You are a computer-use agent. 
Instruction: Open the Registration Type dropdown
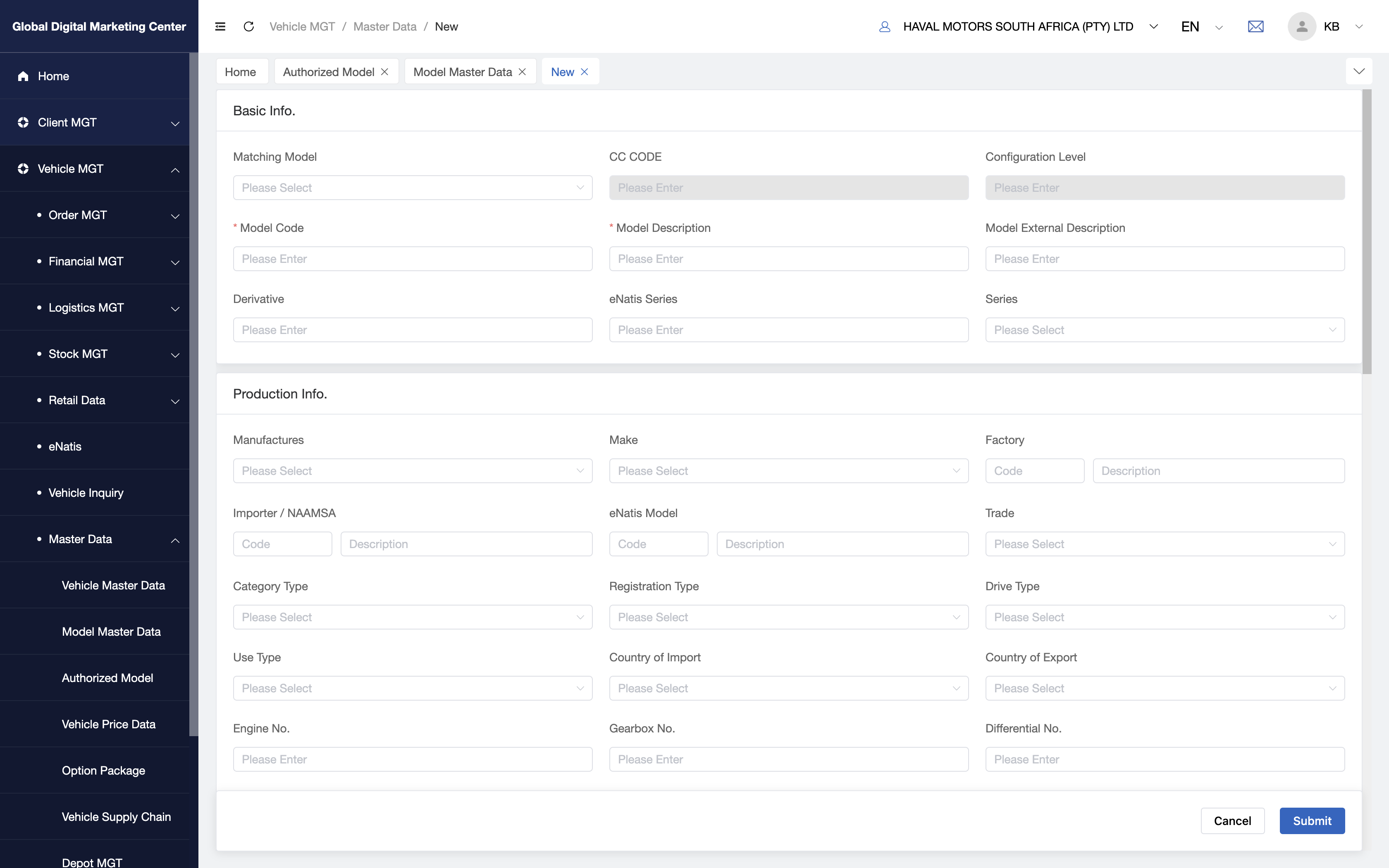tap(789, 617)
